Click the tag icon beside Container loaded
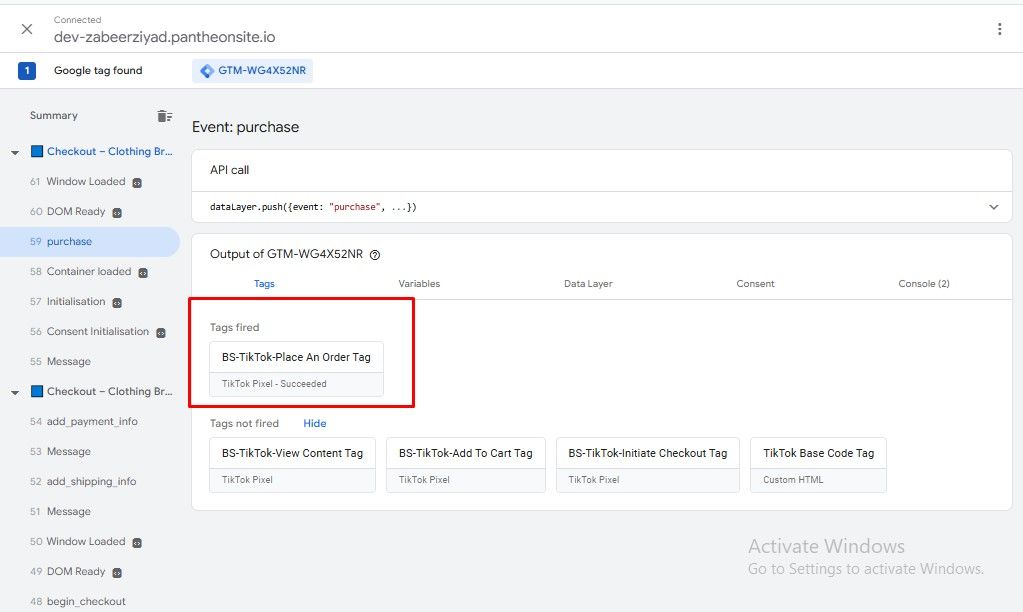Image resolution: width=1023 pixels, height=612 pixels. (143, 273)
